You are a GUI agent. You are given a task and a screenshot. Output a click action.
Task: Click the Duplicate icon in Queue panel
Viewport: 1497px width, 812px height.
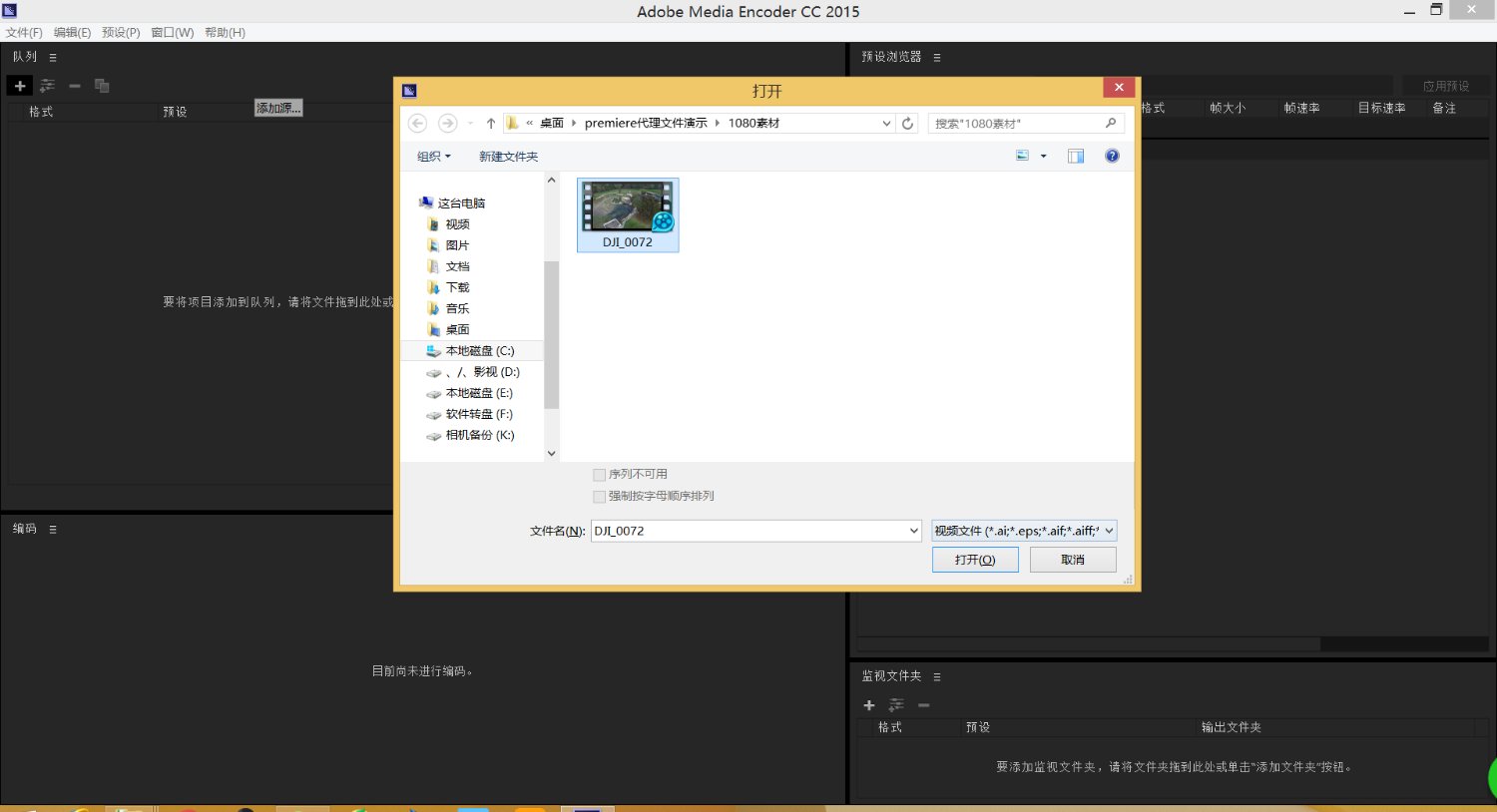click(102, 86)
